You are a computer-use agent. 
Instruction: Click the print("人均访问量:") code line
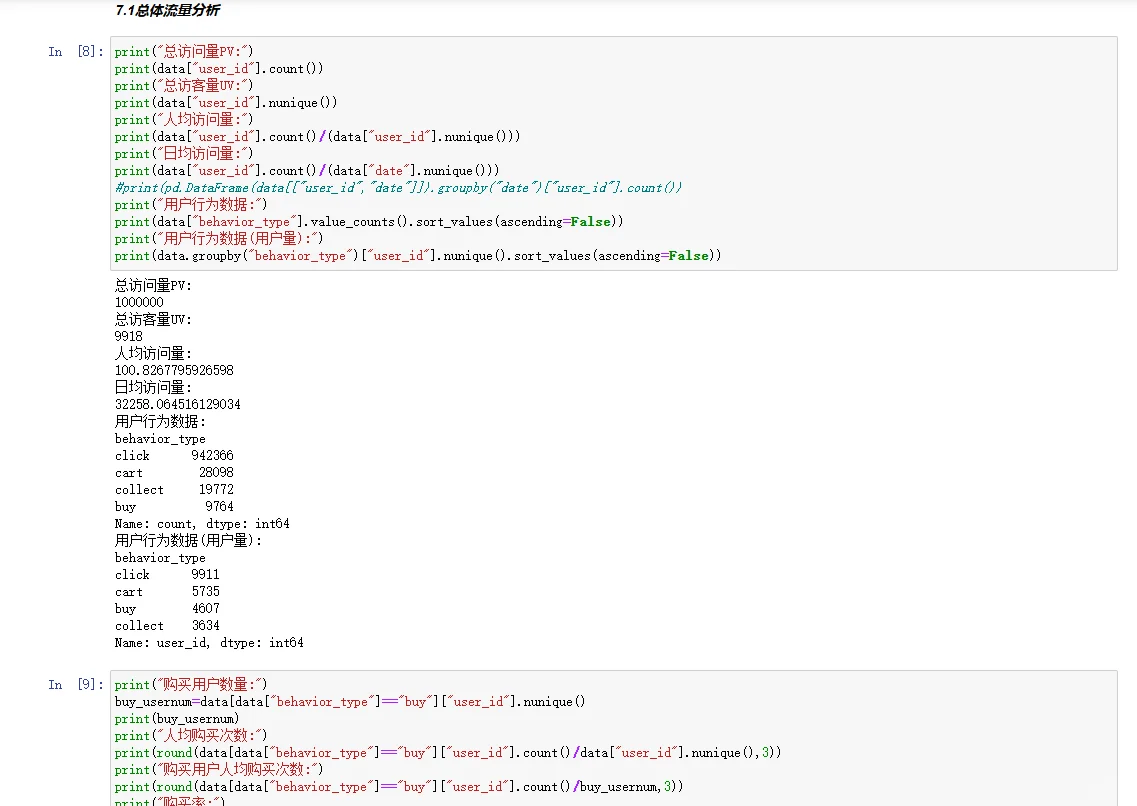click(x=184, y=120)
